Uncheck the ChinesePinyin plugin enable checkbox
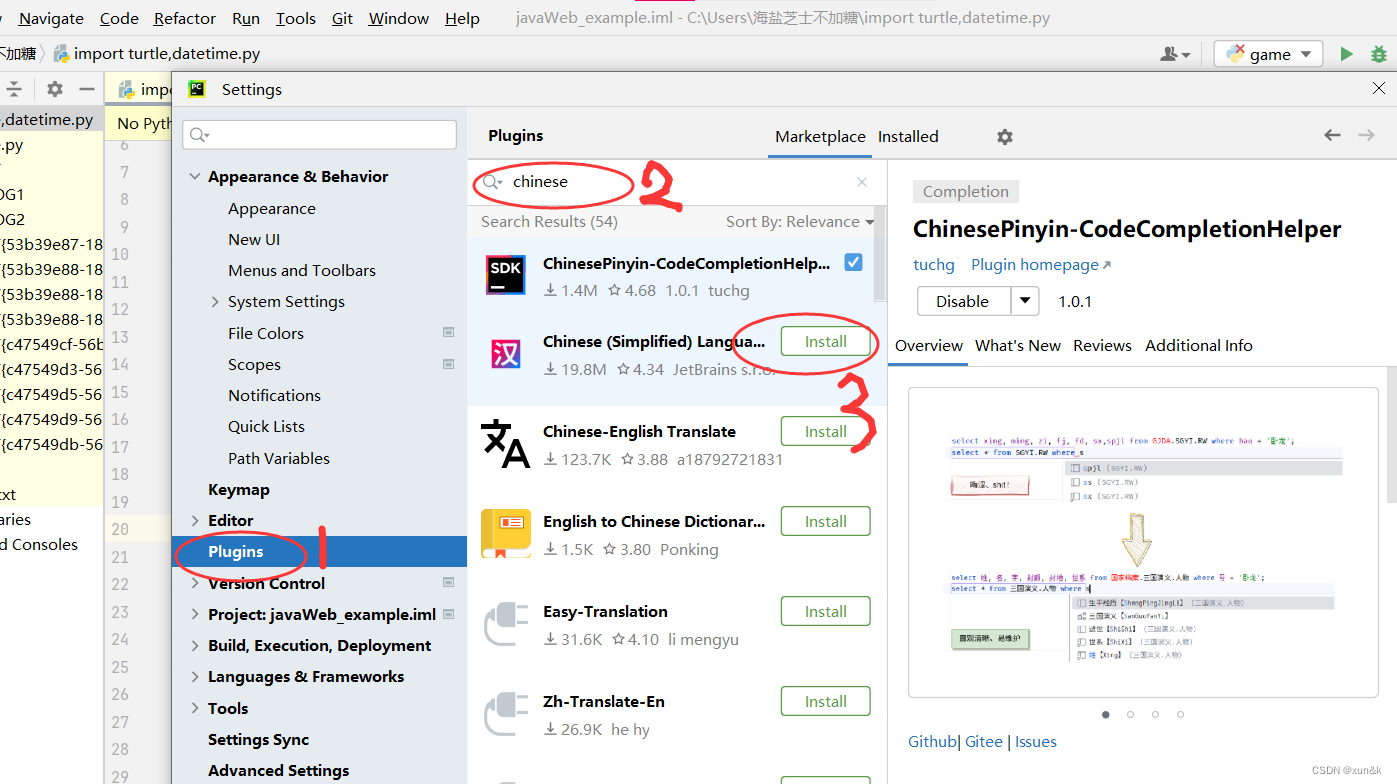 855,262
